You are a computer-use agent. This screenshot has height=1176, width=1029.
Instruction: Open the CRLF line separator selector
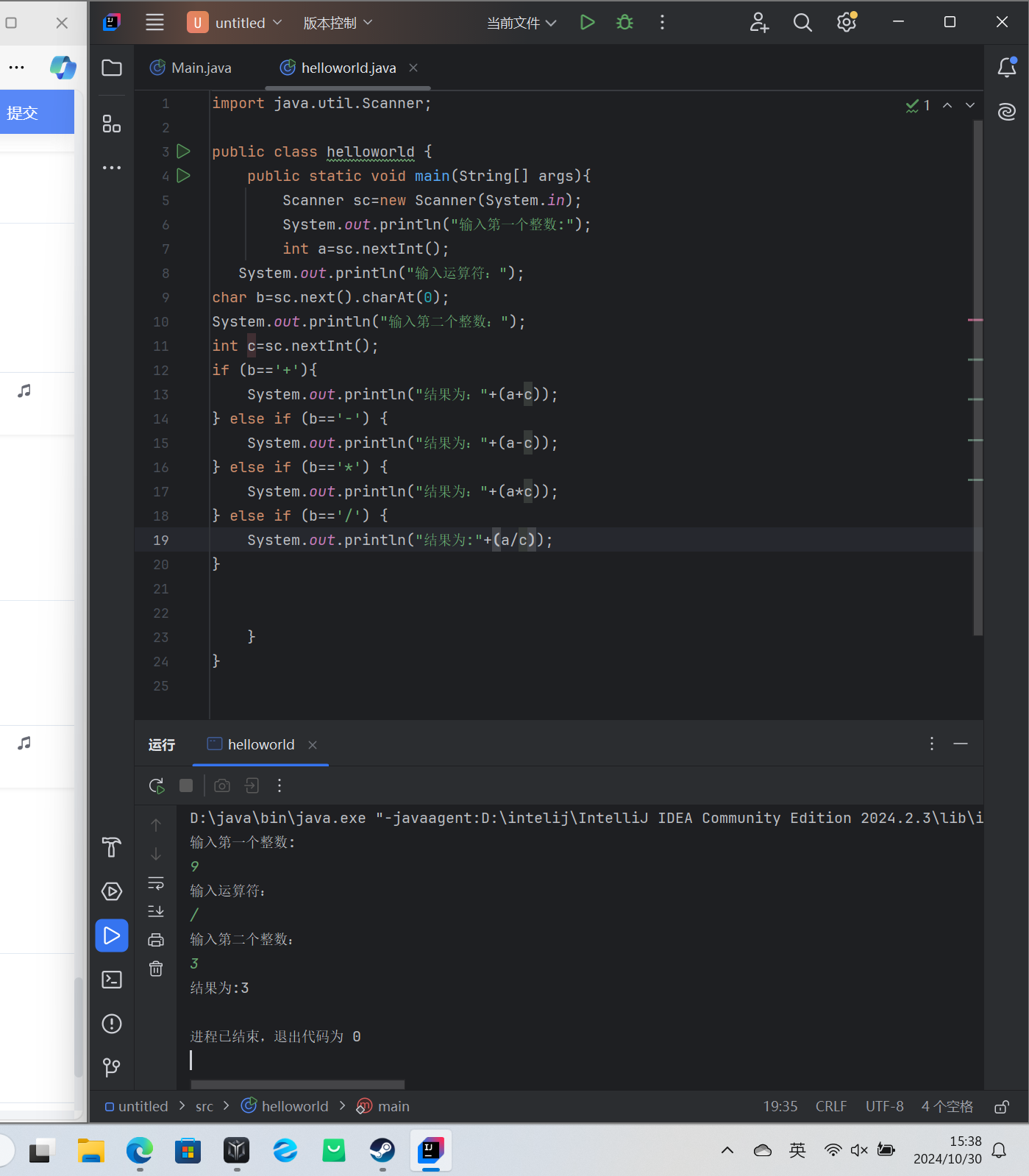pyautogui.click(x=831, y=1106)
